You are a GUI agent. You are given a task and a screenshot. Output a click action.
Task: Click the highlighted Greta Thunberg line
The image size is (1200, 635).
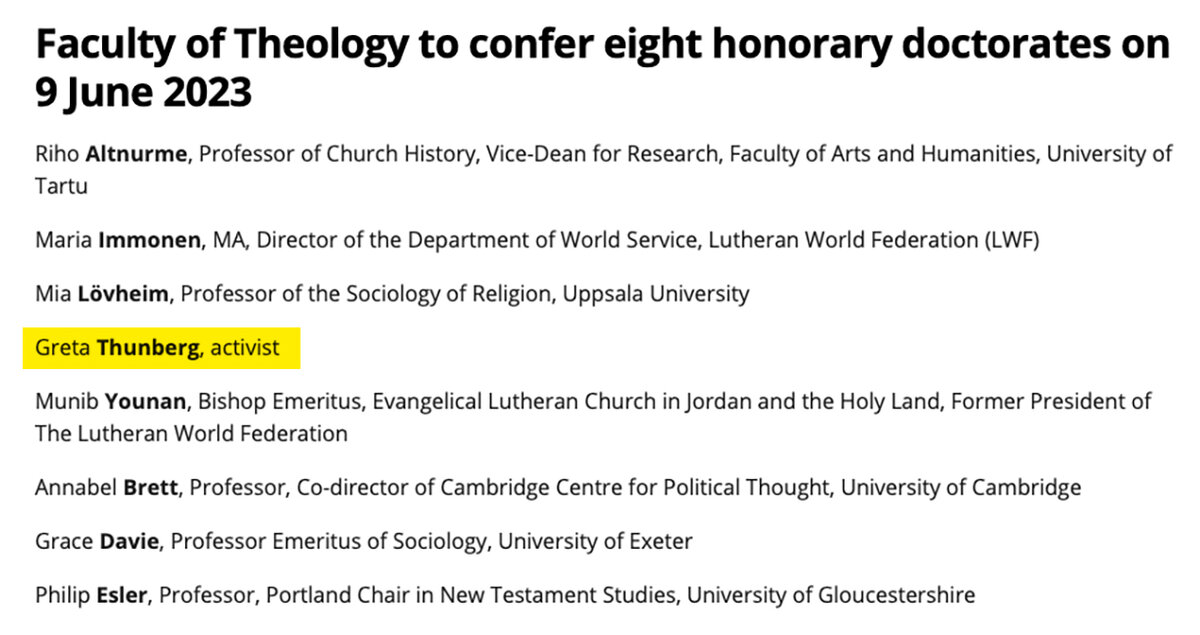pos(162,348)
